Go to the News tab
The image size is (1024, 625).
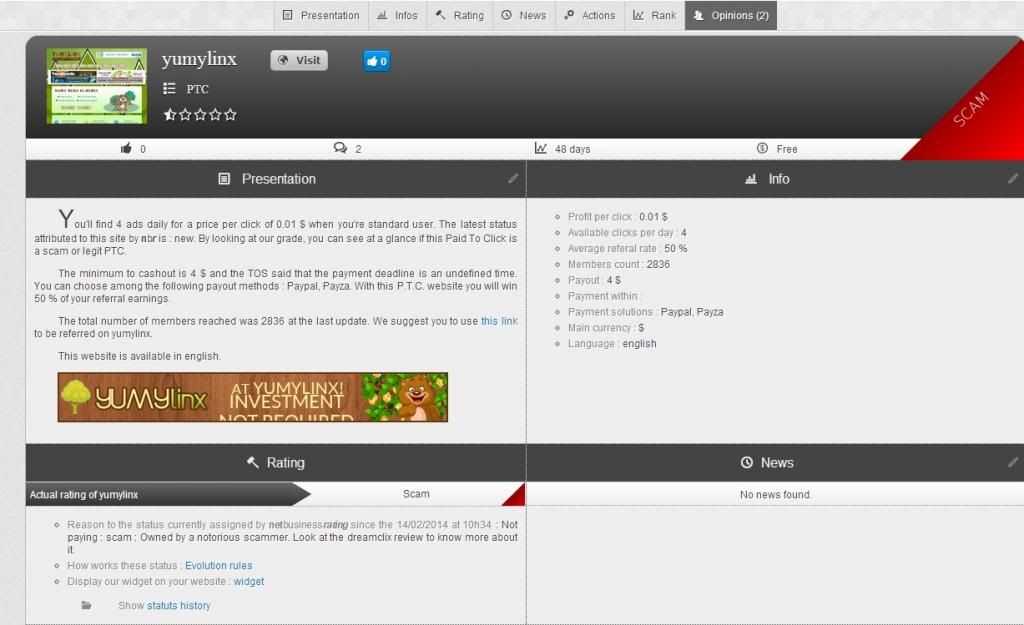pos(524,15)
